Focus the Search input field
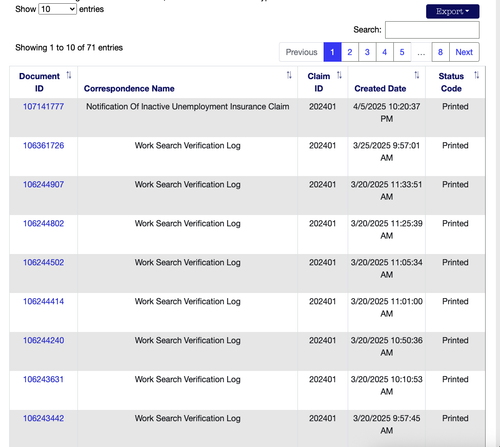Viewport: 500px width, 447px height. click(432, 30)
